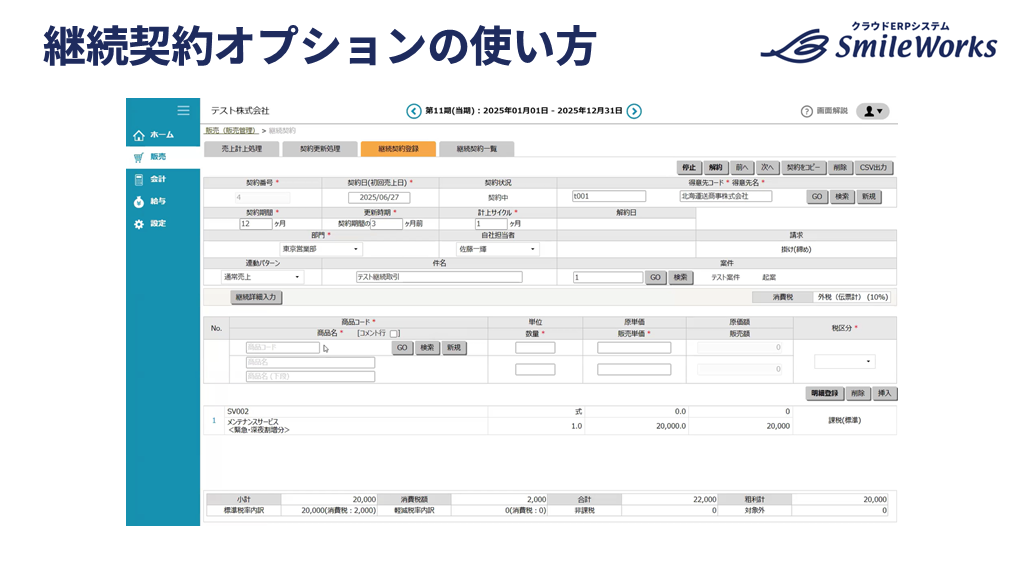Click the 契約をコピー button
Image resolution: width=1024 pixels, height=576 pixels.
[803, 168]
